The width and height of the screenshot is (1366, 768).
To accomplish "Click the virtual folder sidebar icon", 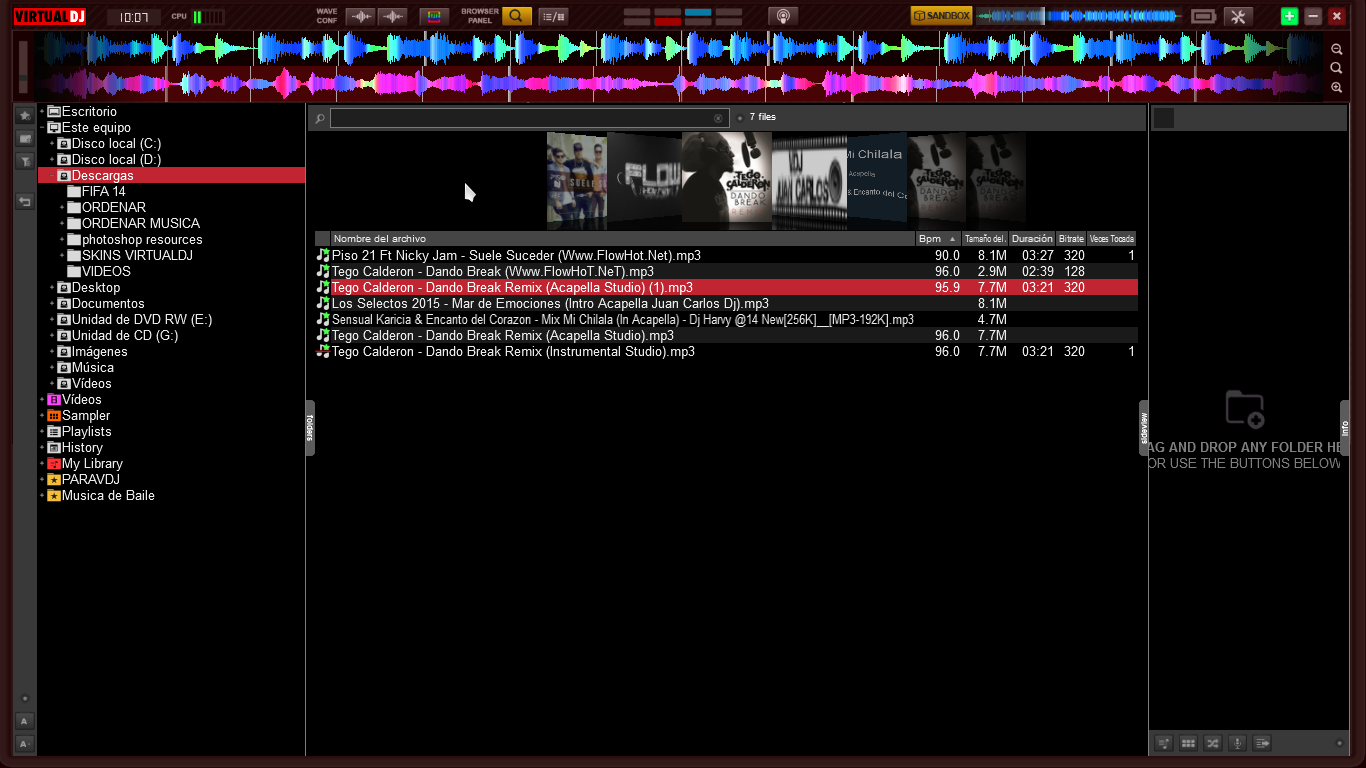I will [24, 138].
